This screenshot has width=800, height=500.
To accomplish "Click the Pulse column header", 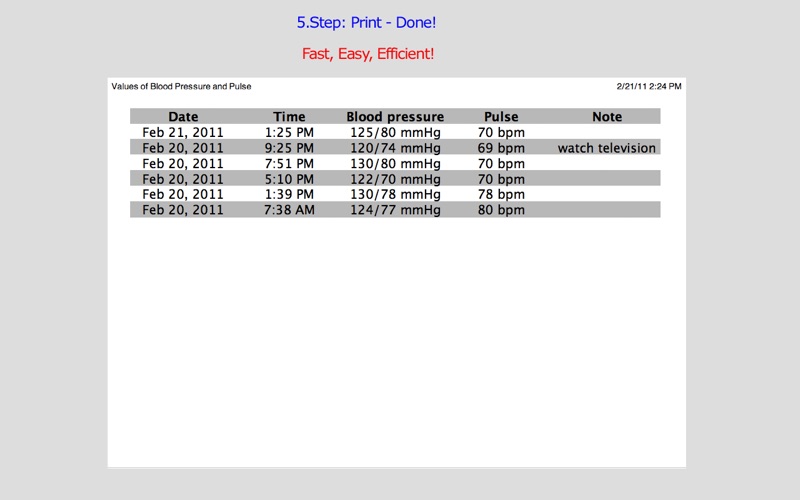I will tap(501, 117).
